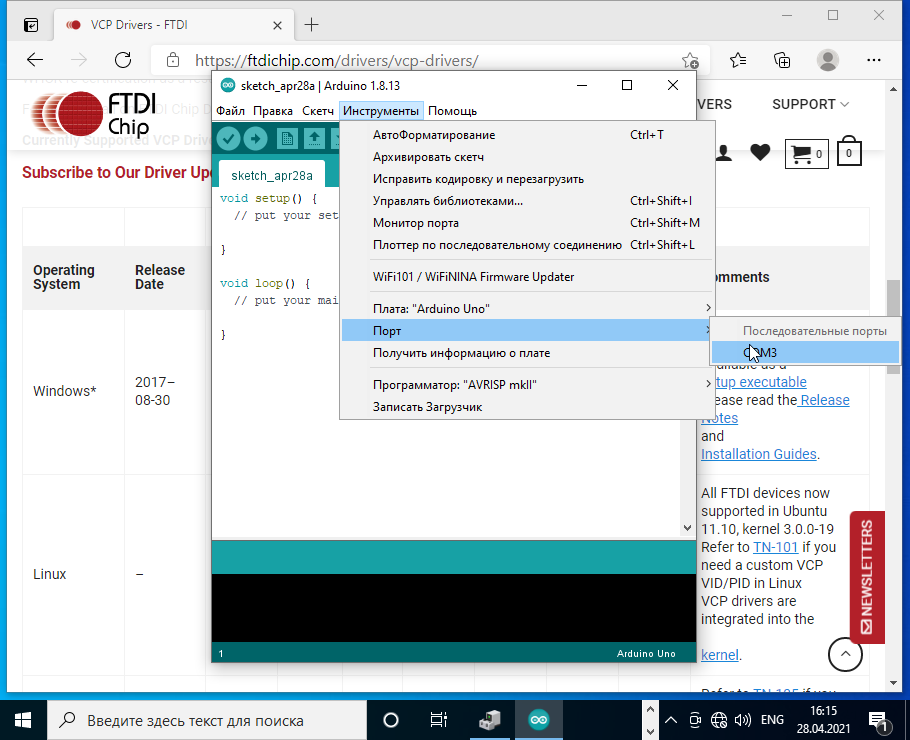Screen dimensions: 910x740
Task: Switch to Arduino taskbar icon
Action: click(x=539, y=720)
